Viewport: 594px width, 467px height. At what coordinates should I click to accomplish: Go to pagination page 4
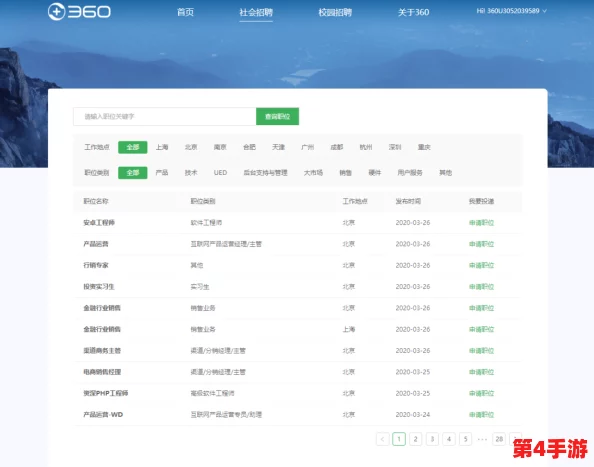[449, 439]
